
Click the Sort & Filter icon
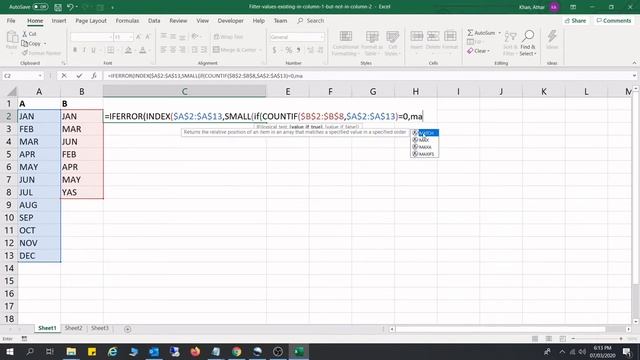point(510,36)
